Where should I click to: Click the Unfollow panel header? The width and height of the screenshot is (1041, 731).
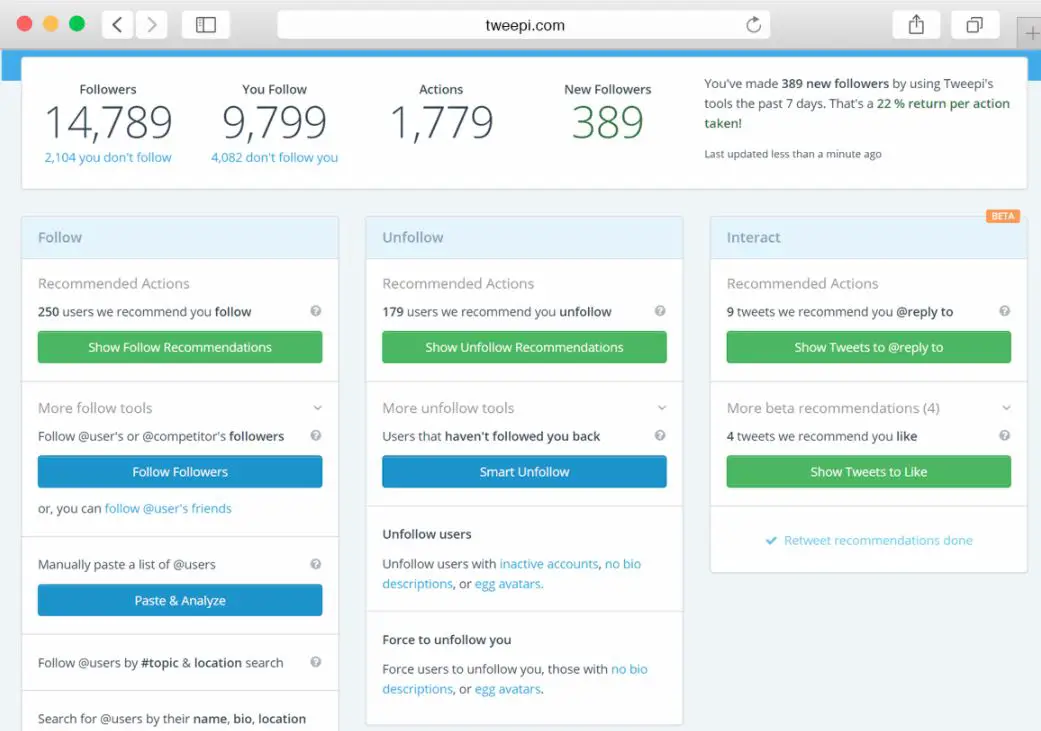(524, 238)
